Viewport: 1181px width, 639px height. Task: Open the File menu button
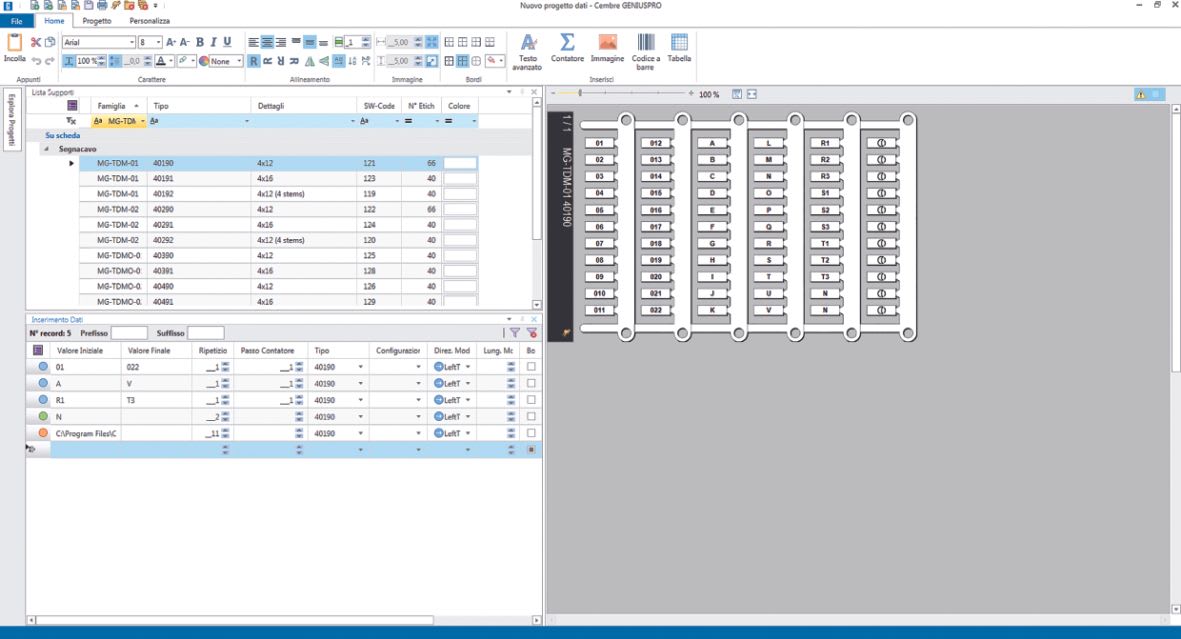[x=16, y=20]
